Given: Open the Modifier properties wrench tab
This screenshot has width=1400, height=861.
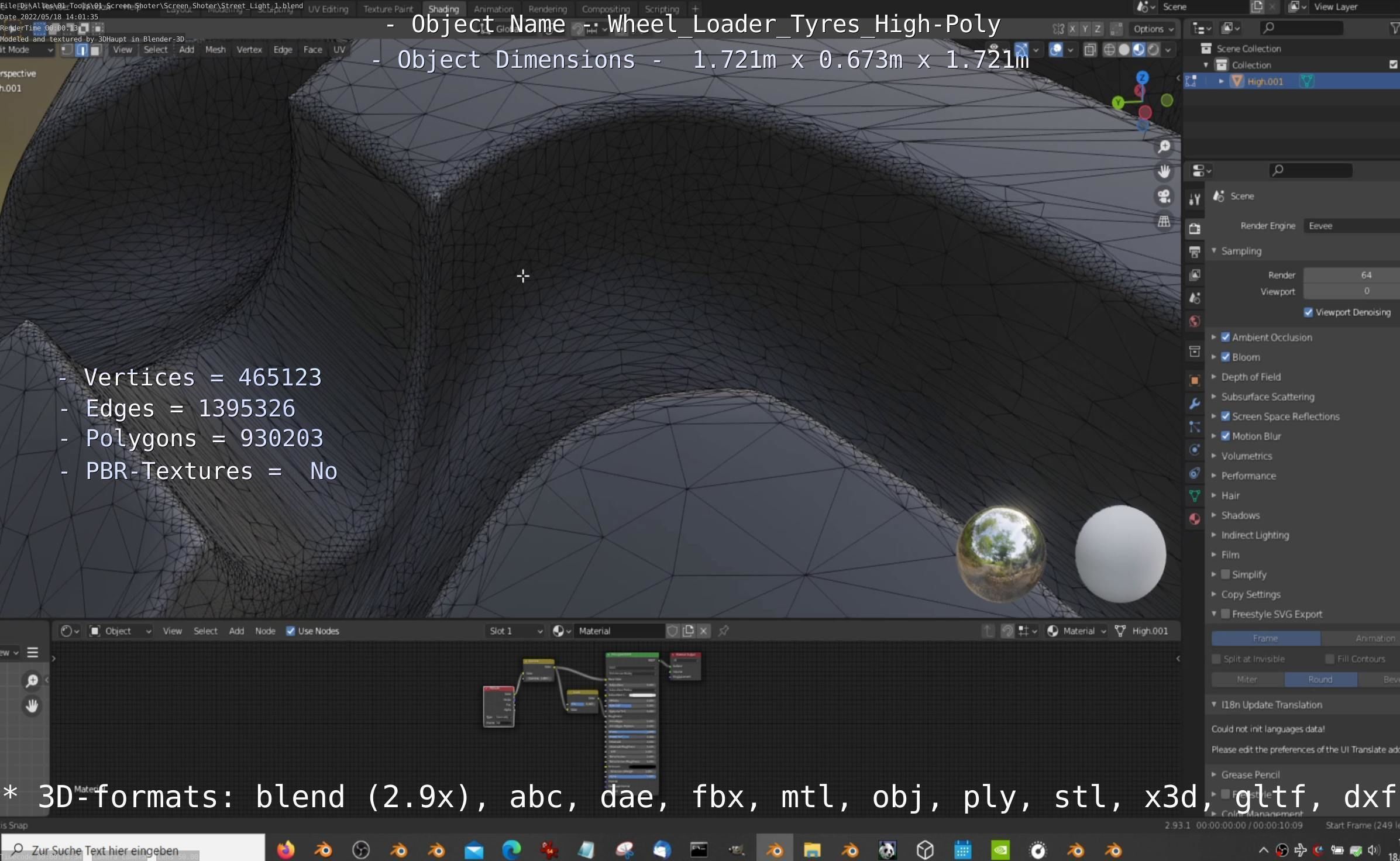Looking at the screenshot, I should (x=1195, y=404).
